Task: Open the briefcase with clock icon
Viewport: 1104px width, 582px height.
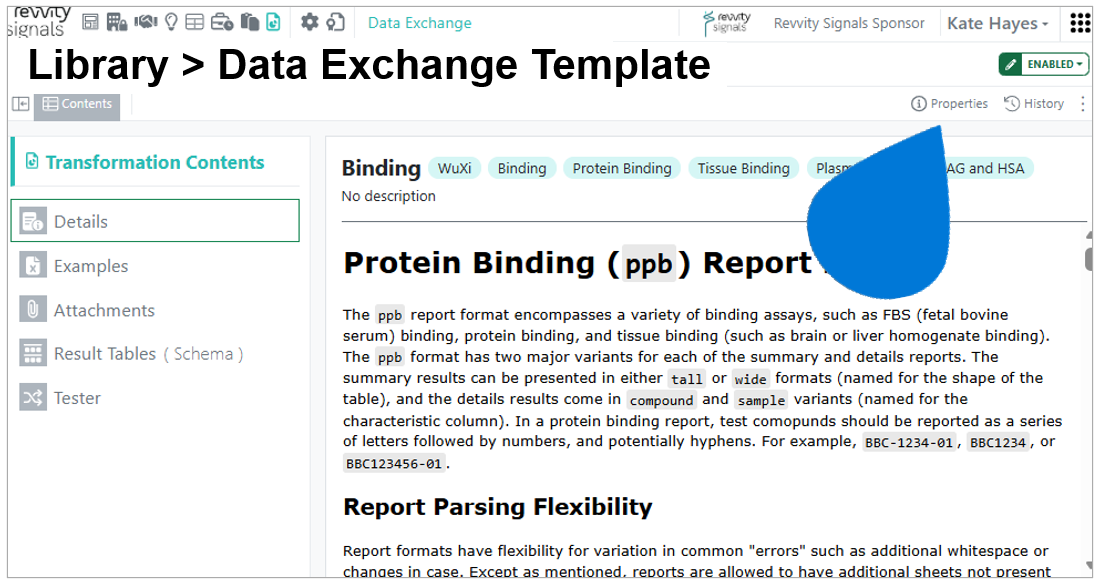Action: pos(222,23)
